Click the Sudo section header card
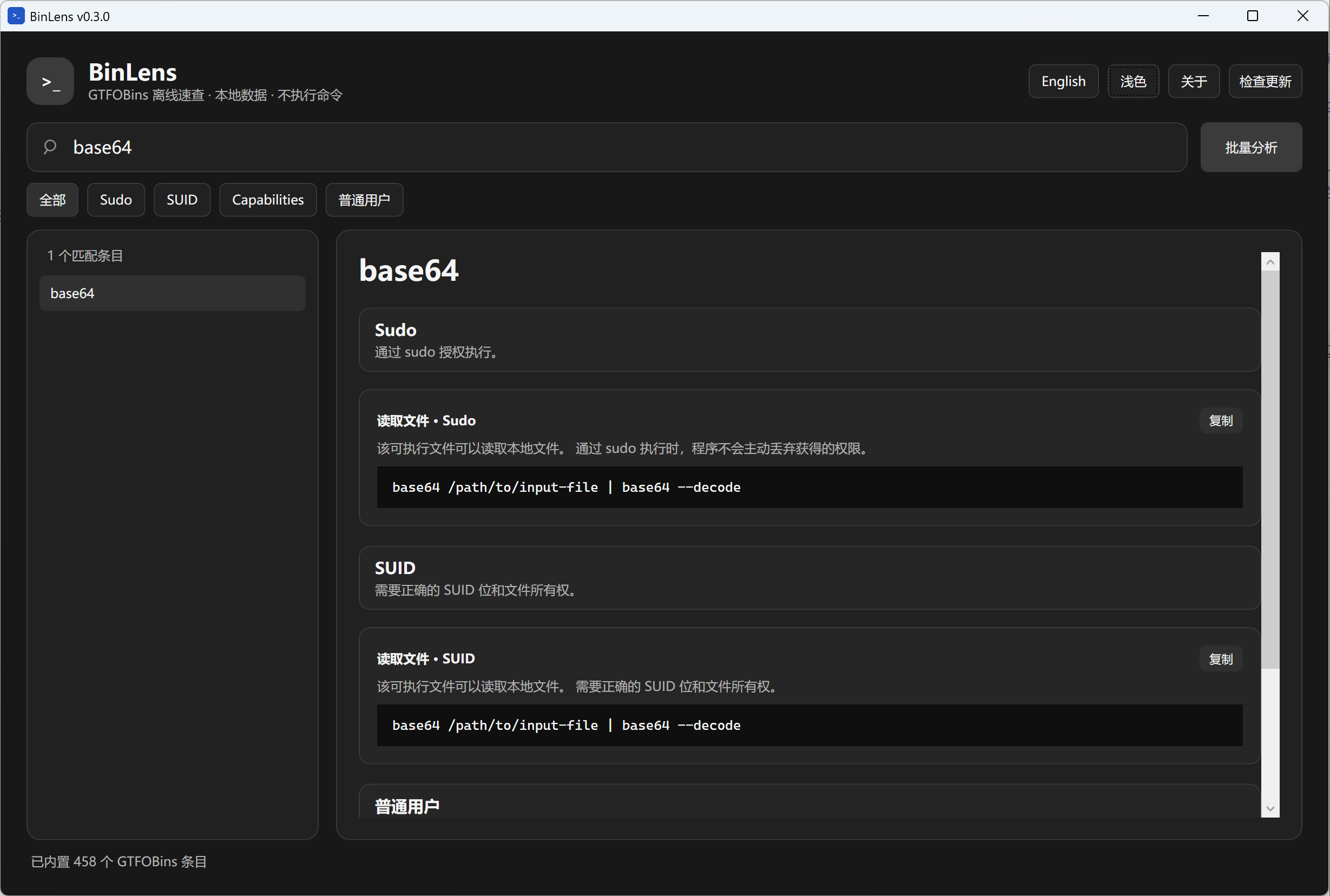 809,340
